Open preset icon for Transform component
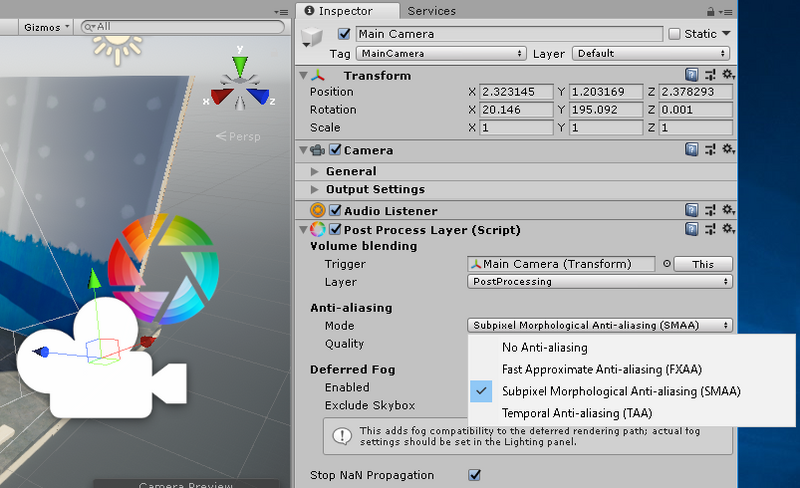This screenshot has height=488, width=800. pos(710,75)
